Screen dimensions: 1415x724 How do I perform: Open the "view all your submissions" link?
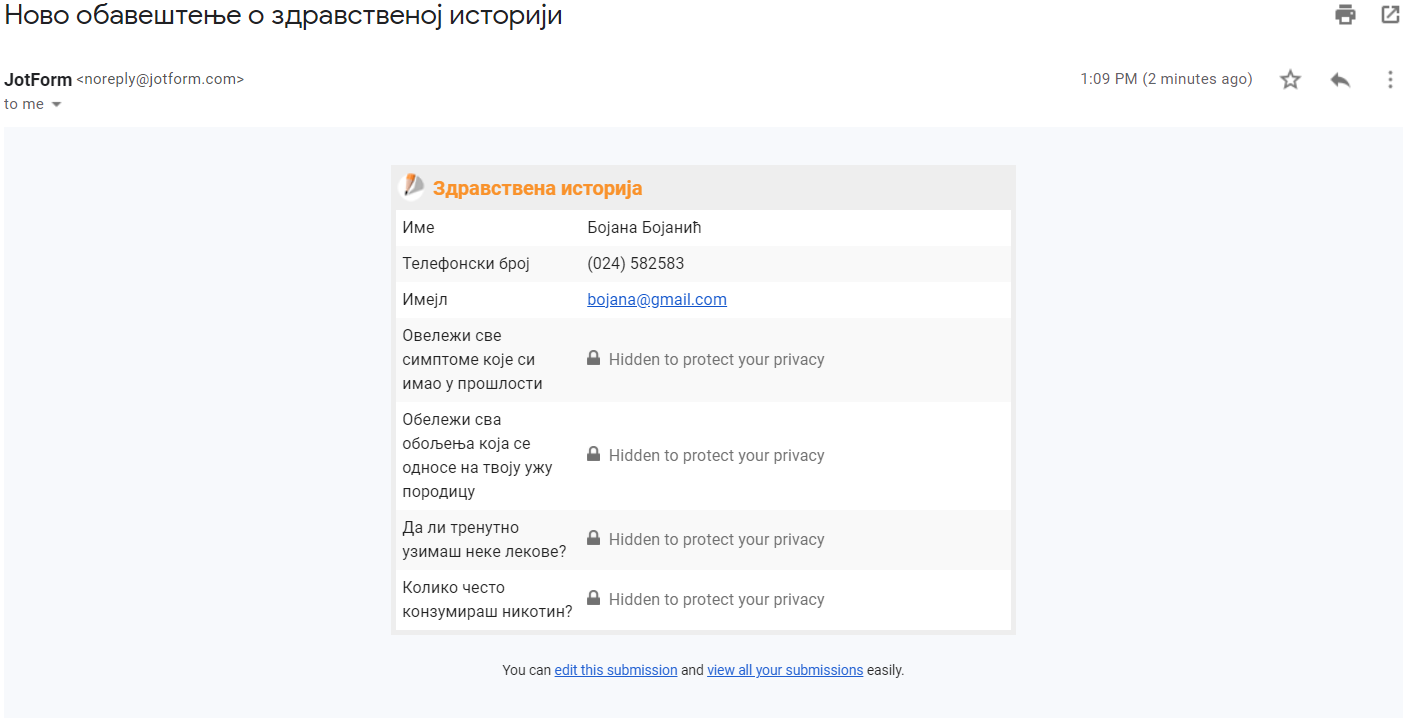784,670
